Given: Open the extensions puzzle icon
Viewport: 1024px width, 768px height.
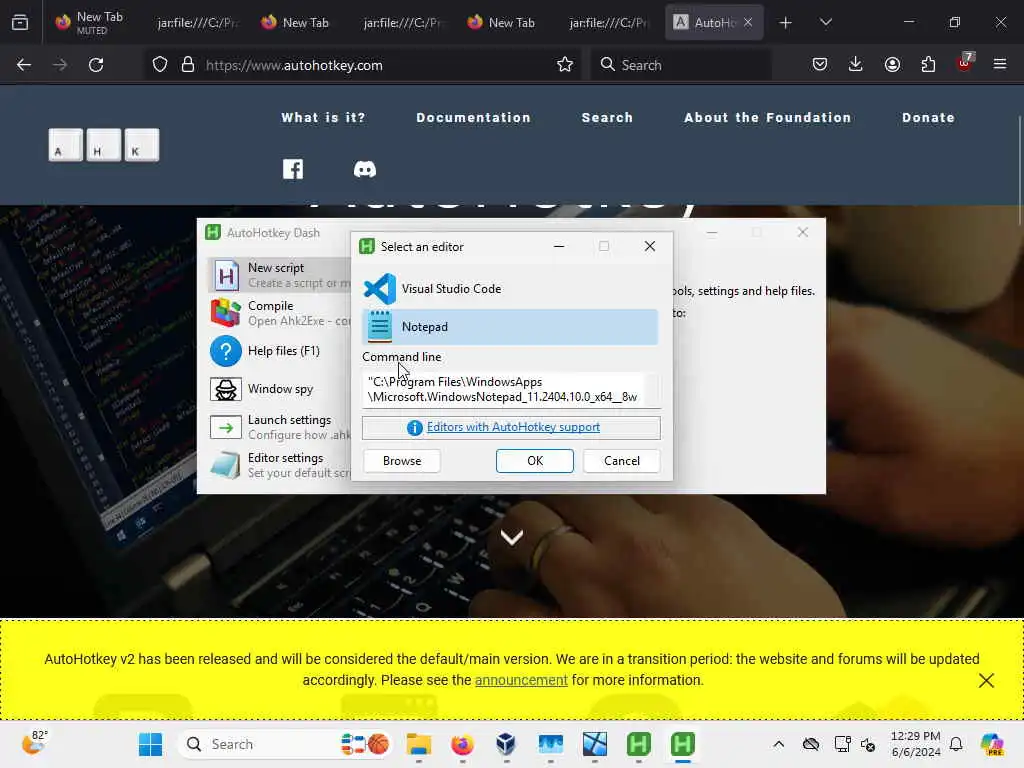Looking at the screenshot, I should click(928, 64).
